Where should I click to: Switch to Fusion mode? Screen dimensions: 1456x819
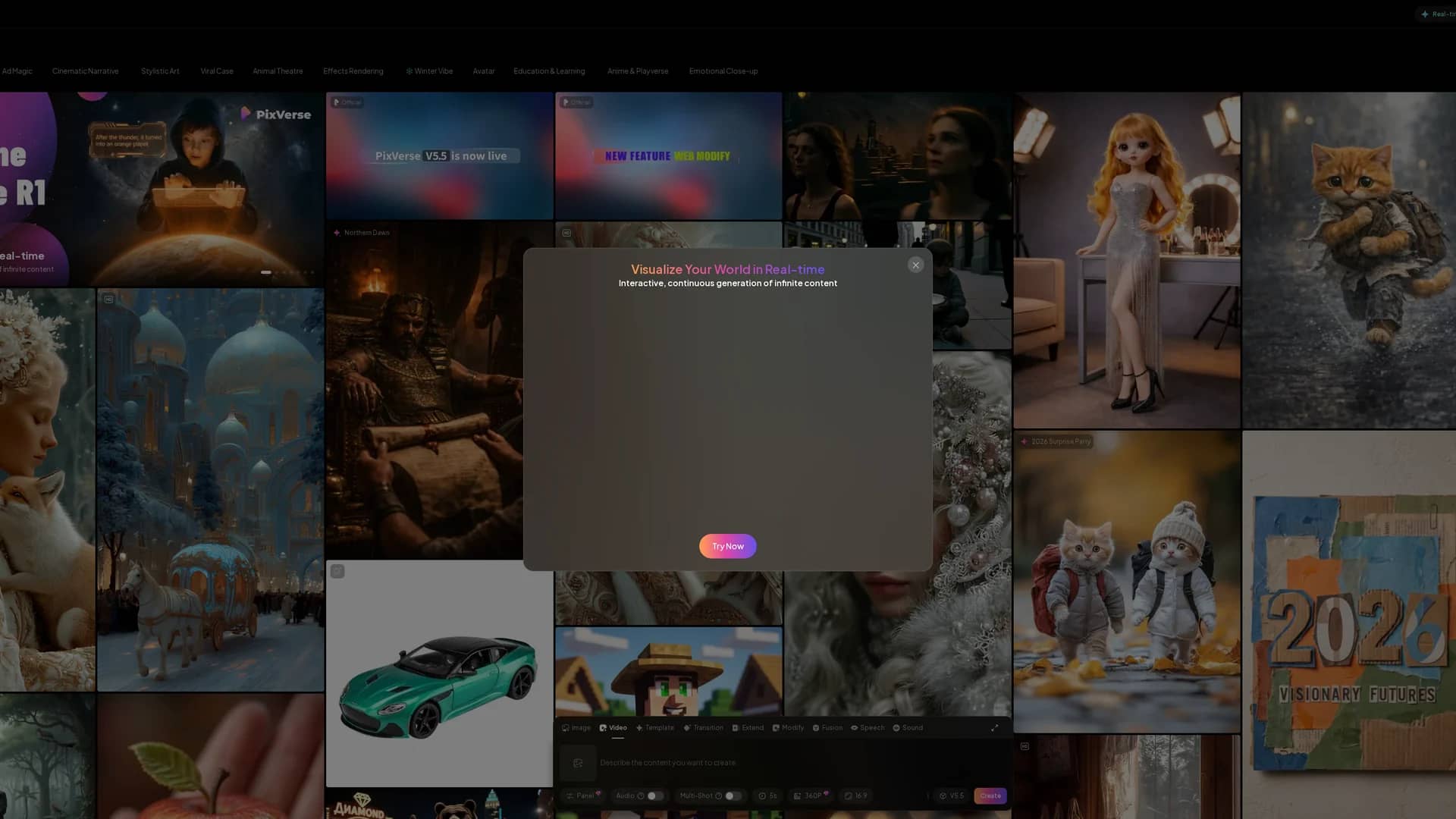point(827,727)
